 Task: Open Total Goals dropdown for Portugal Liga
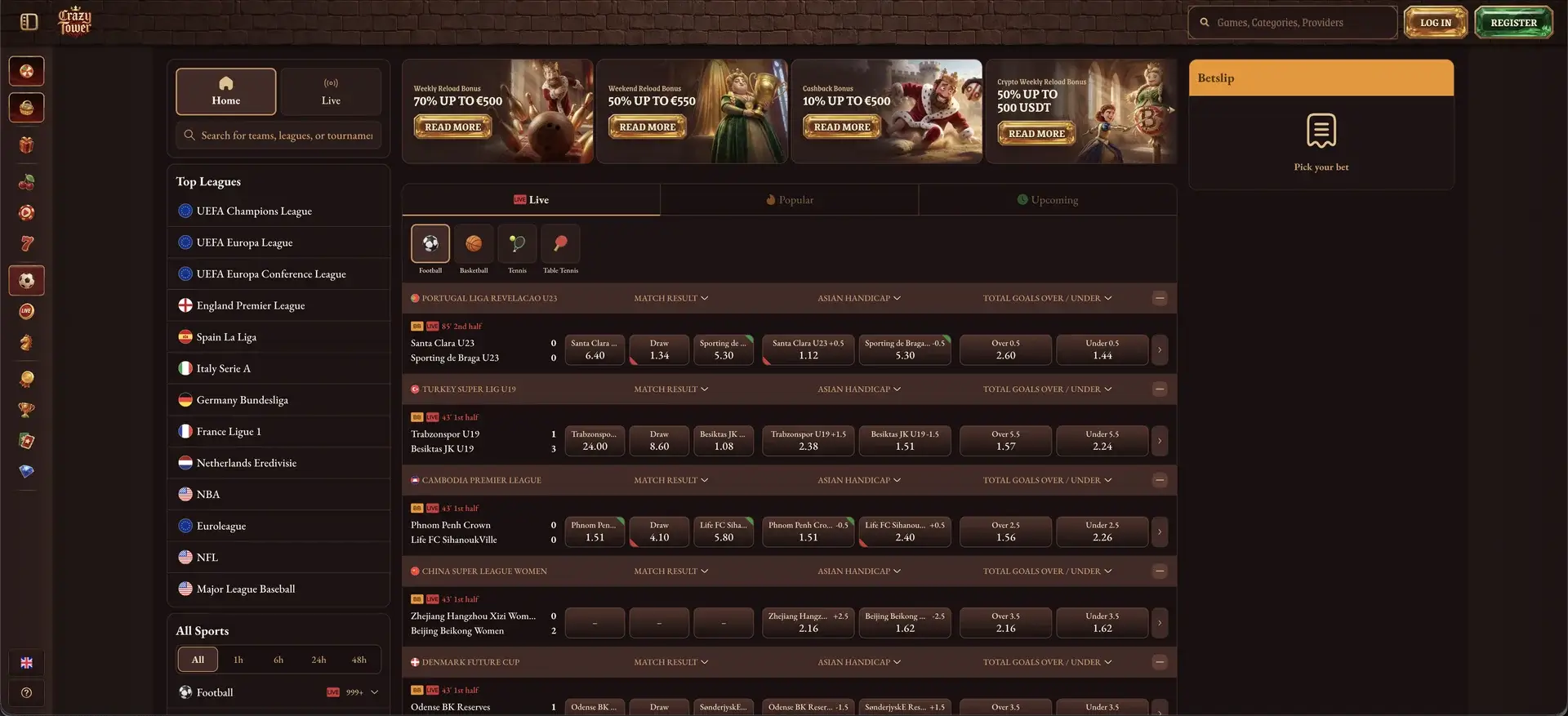click(x=1048, y=298)
